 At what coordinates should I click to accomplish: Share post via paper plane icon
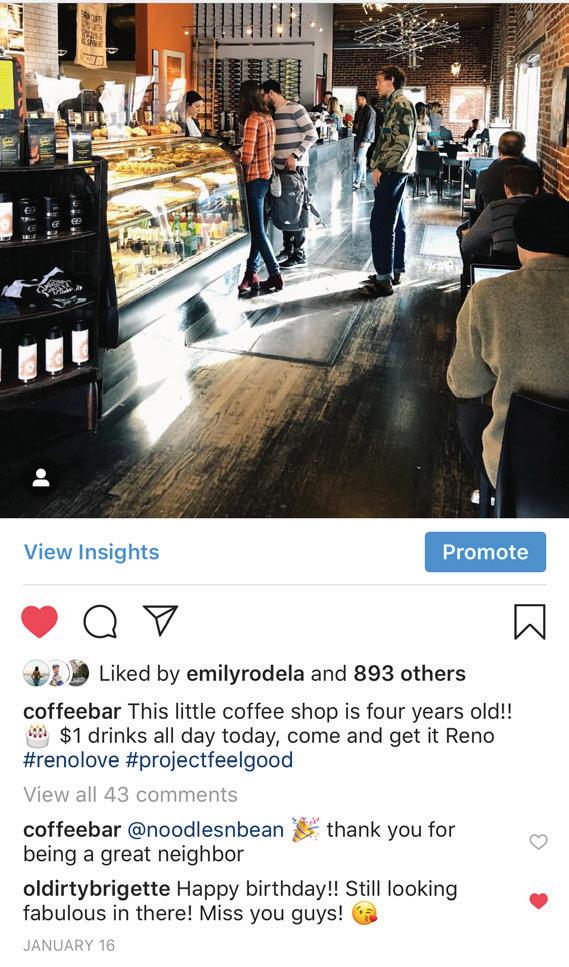coord(160,620)
